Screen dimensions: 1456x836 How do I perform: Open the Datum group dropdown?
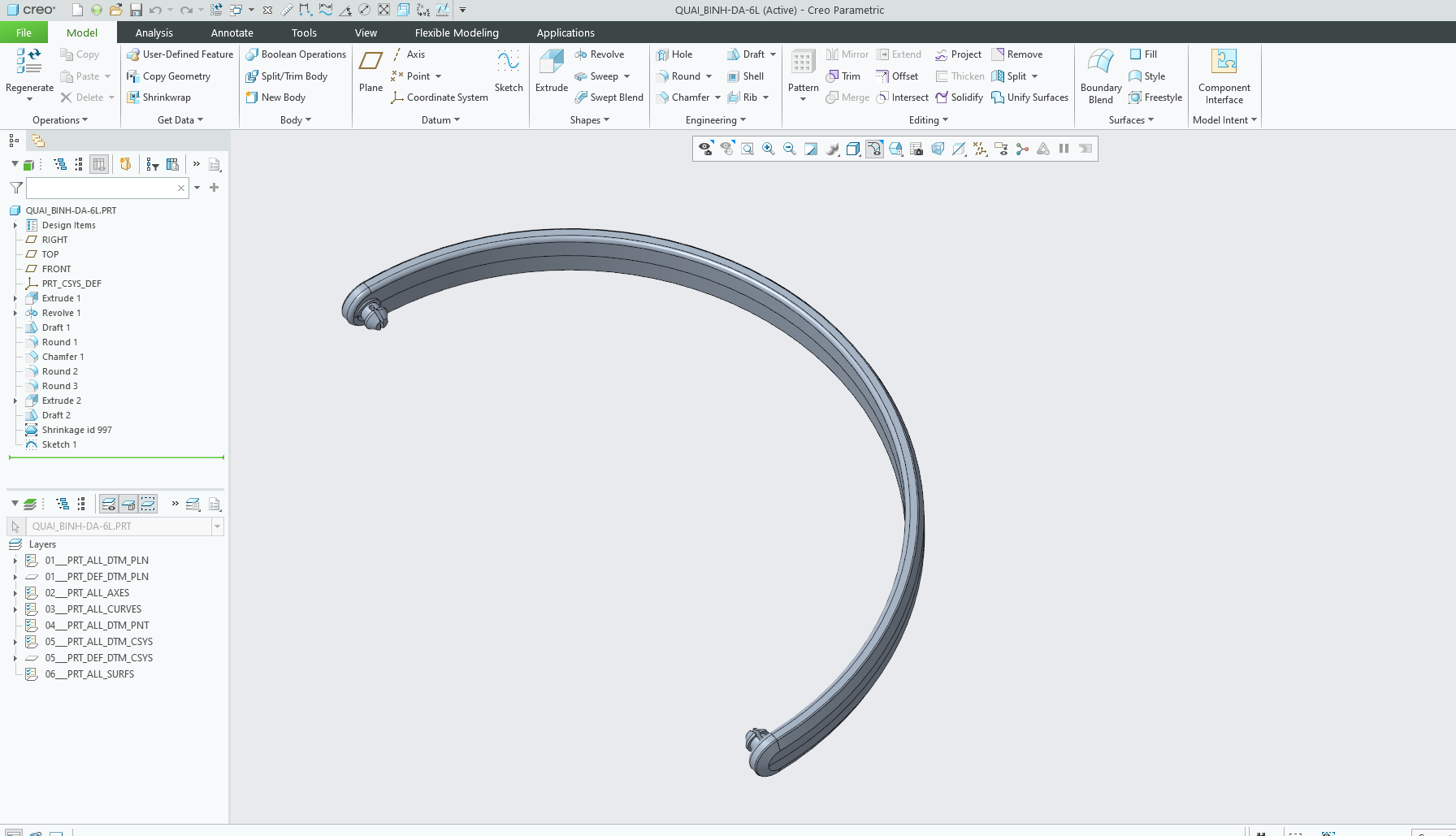(x=440, y=120)
